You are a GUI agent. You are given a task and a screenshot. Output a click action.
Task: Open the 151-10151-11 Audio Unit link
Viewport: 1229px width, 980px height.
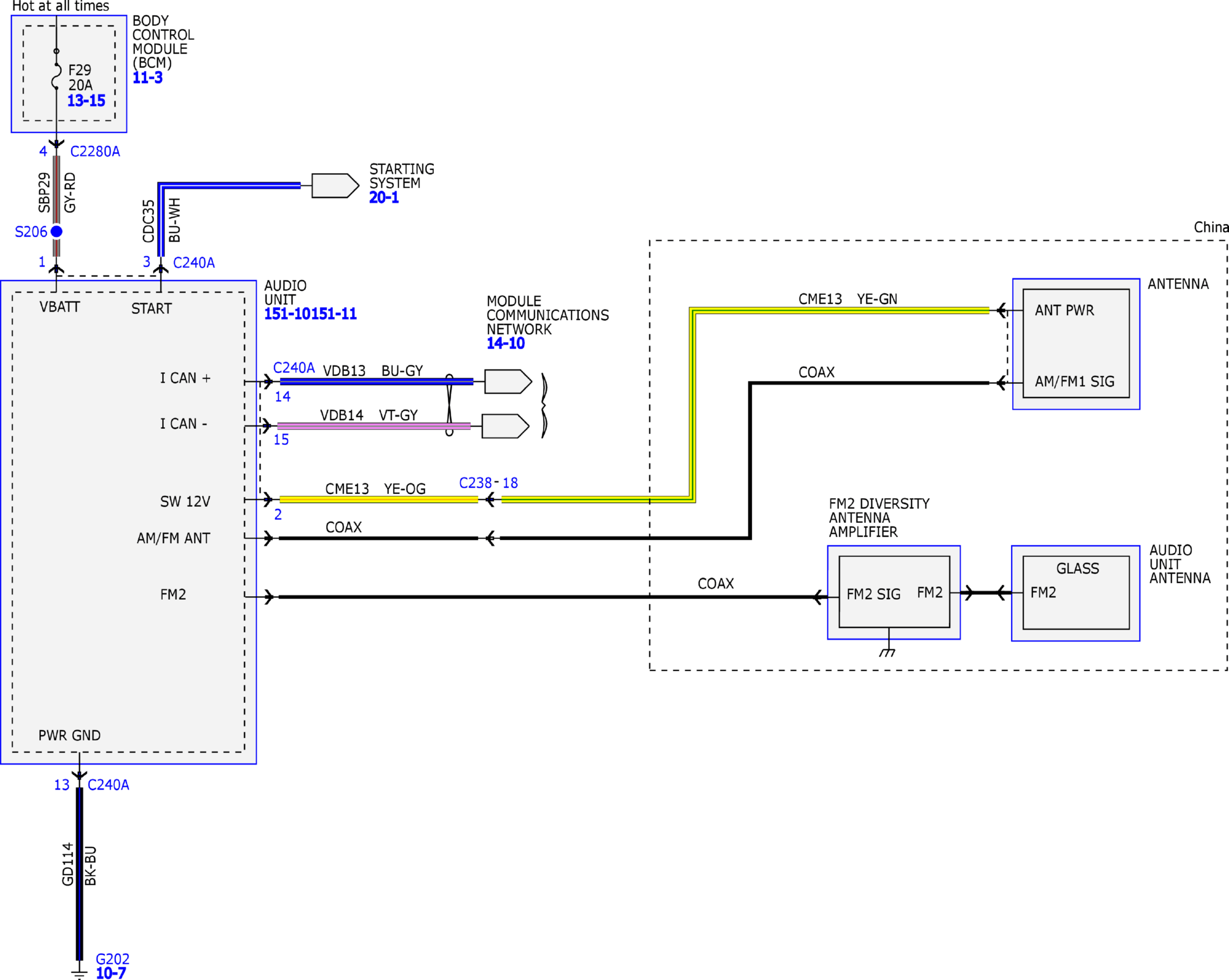click(310, 314)
